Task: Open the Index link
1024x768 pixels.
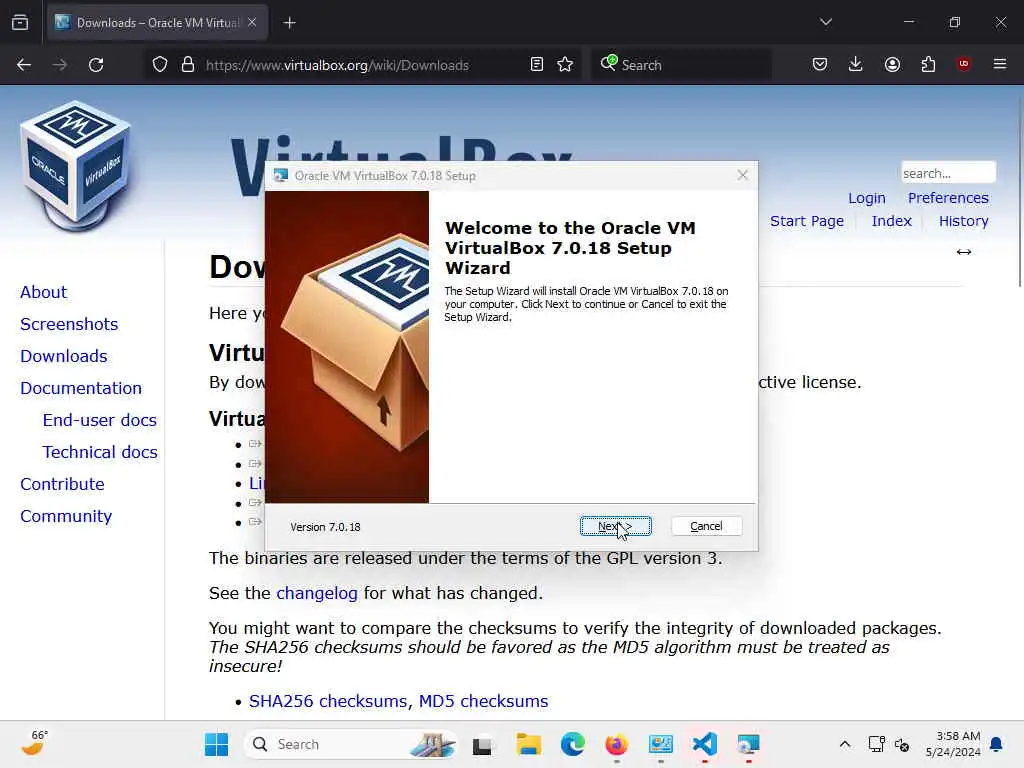Action: pos(891,221)
